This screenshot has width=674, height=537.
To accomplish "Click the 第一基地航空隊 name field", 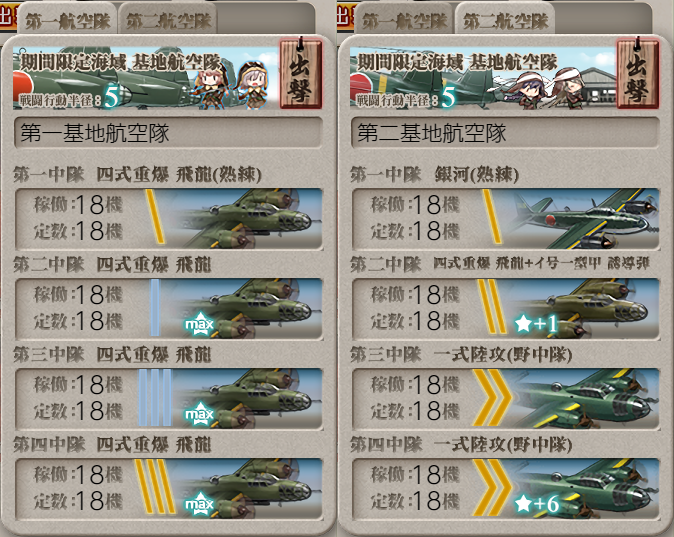I will pos(168,133).
